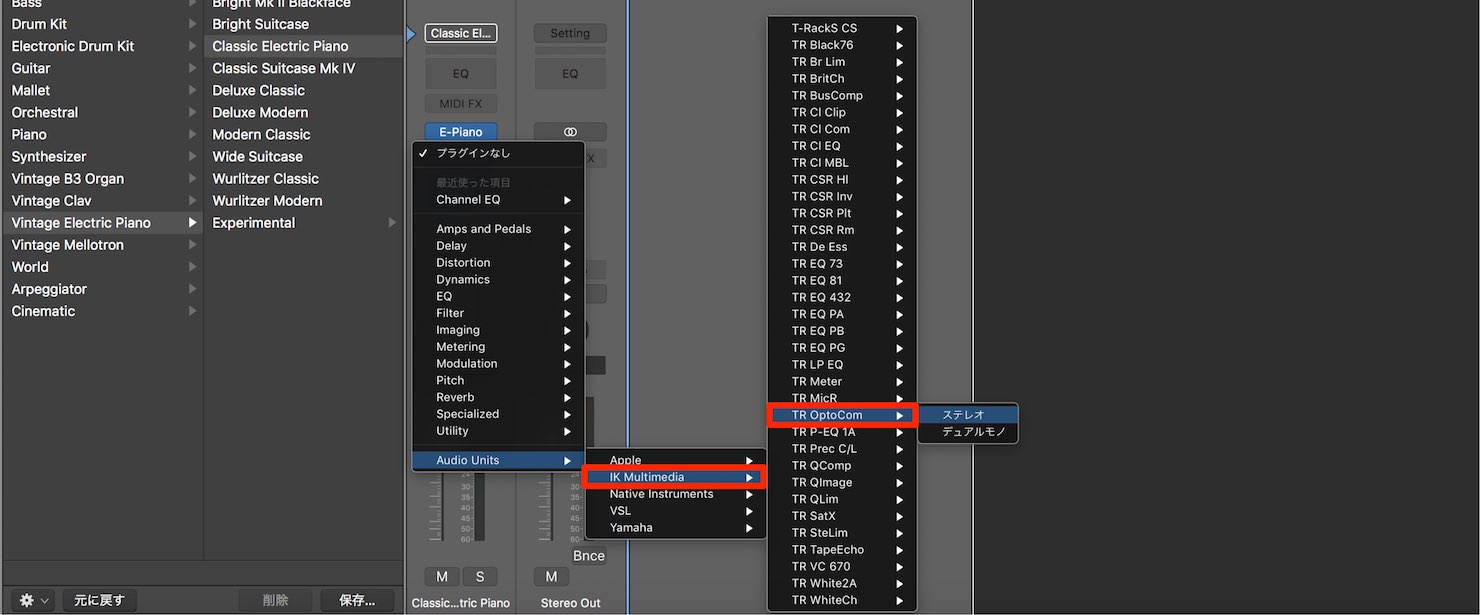
Task: Open the Distortion submenu
Action: pyautogui.click(x=498, y=263)
